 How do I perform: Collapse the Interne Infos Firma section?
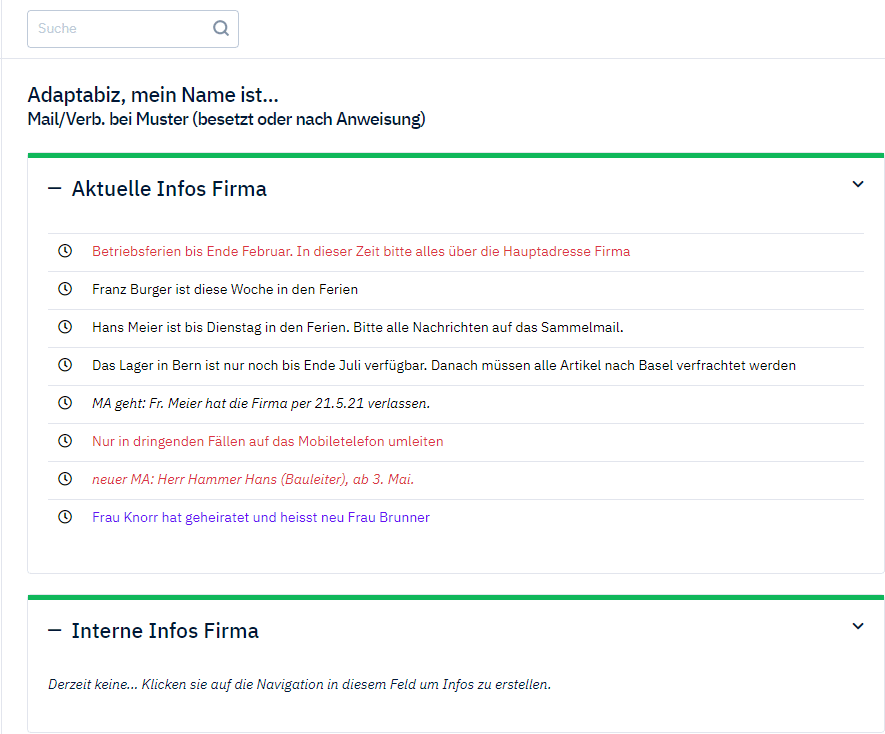(x=55, y=631)
